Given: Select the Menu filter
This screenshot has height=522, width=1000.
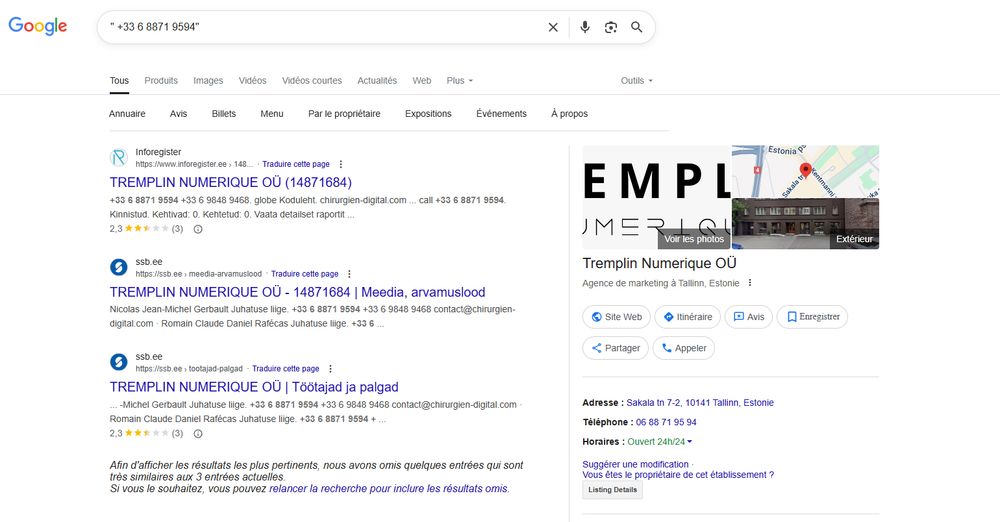Looking at the screenshot, I should pos(272,114).
